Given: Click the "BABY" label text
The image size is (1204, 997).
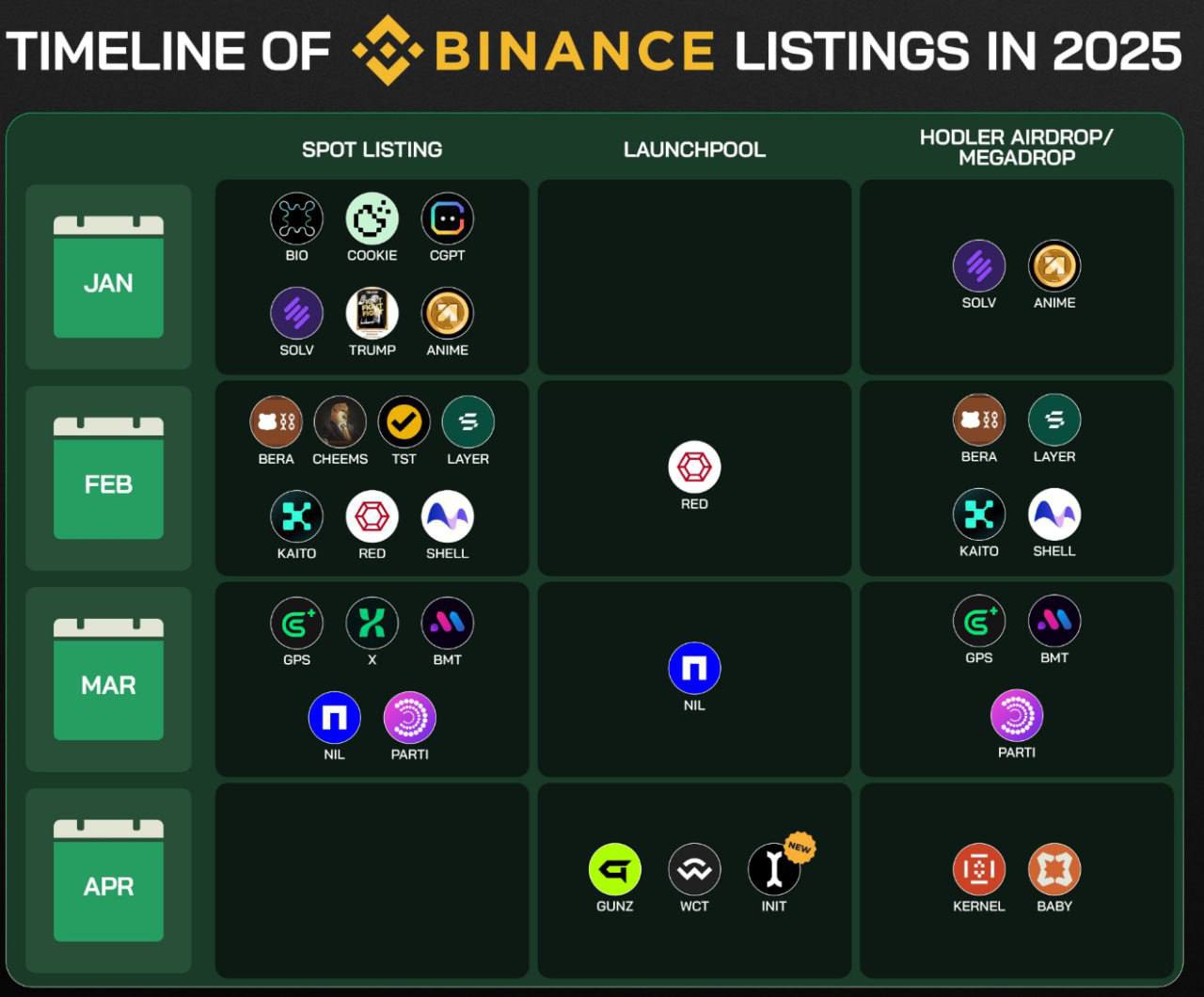Looking at the screenshot, I should click(x=1054, y=907).
